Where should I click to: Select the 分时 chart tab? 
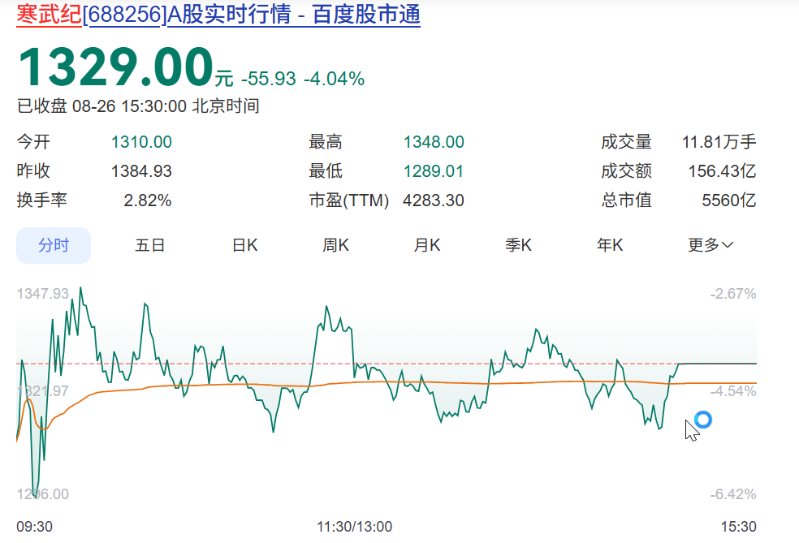tap(54, 245)
